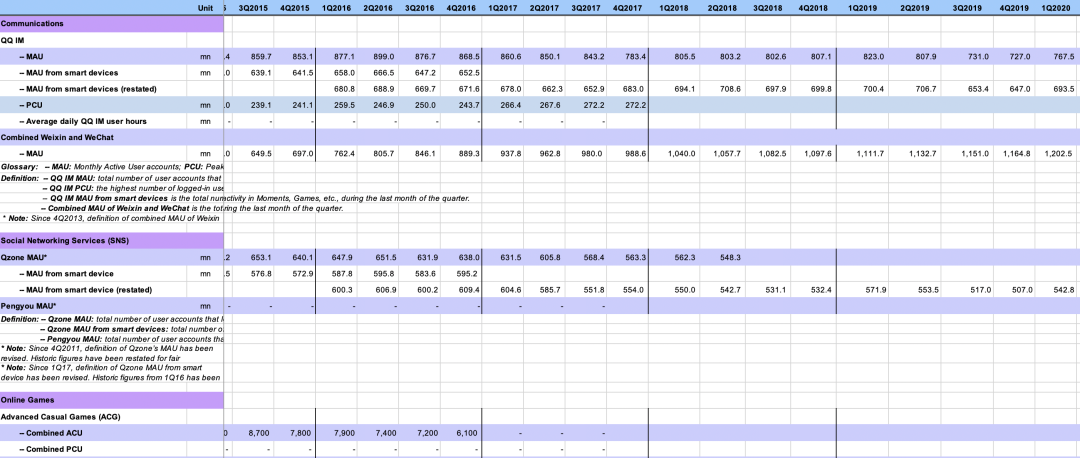This screenshot has width=1080, height=458.
Task: Select the 2Q2018 column header
Action: point(722,8)
